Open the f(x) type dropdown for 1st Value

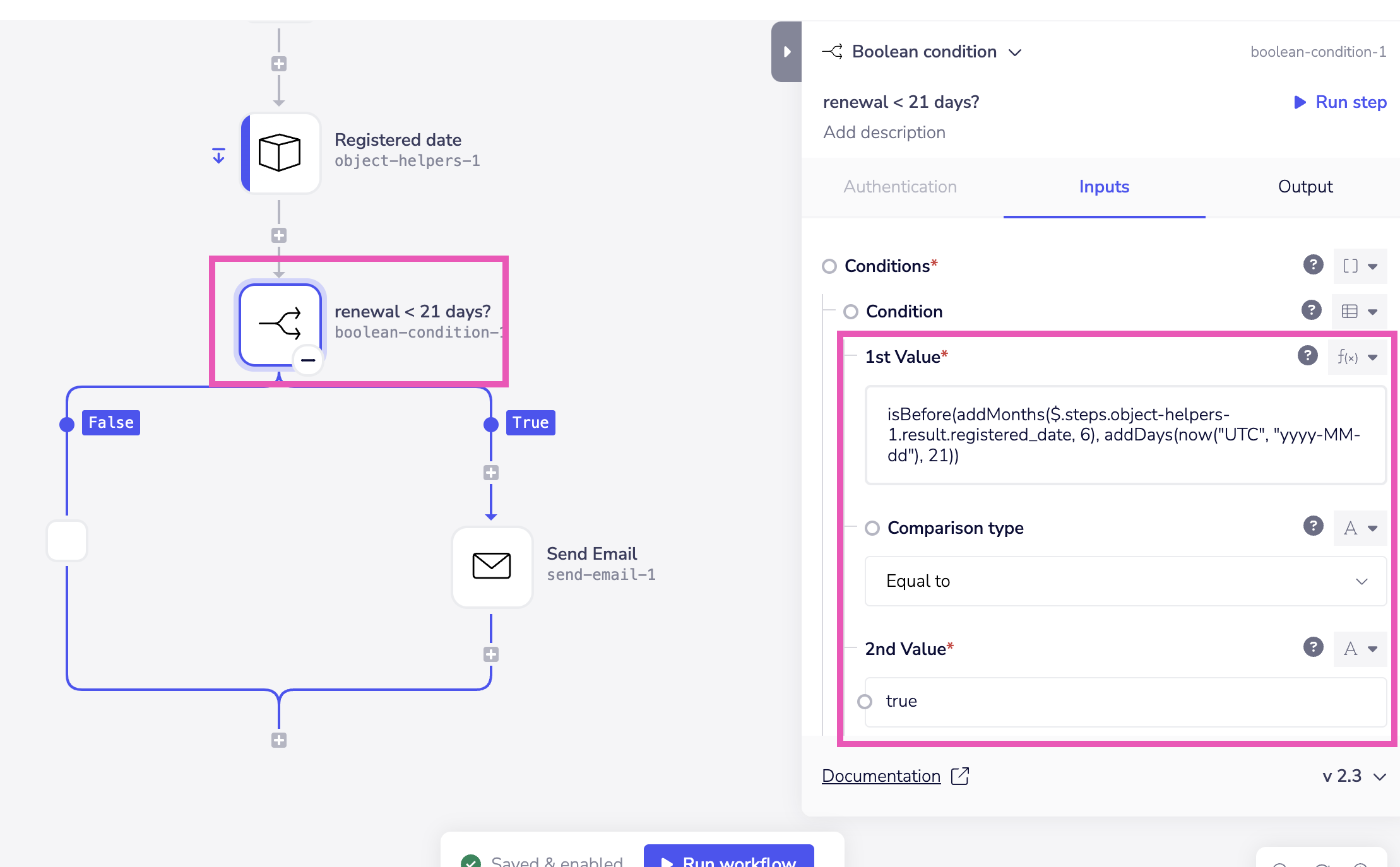click(x=1357, y=358)
